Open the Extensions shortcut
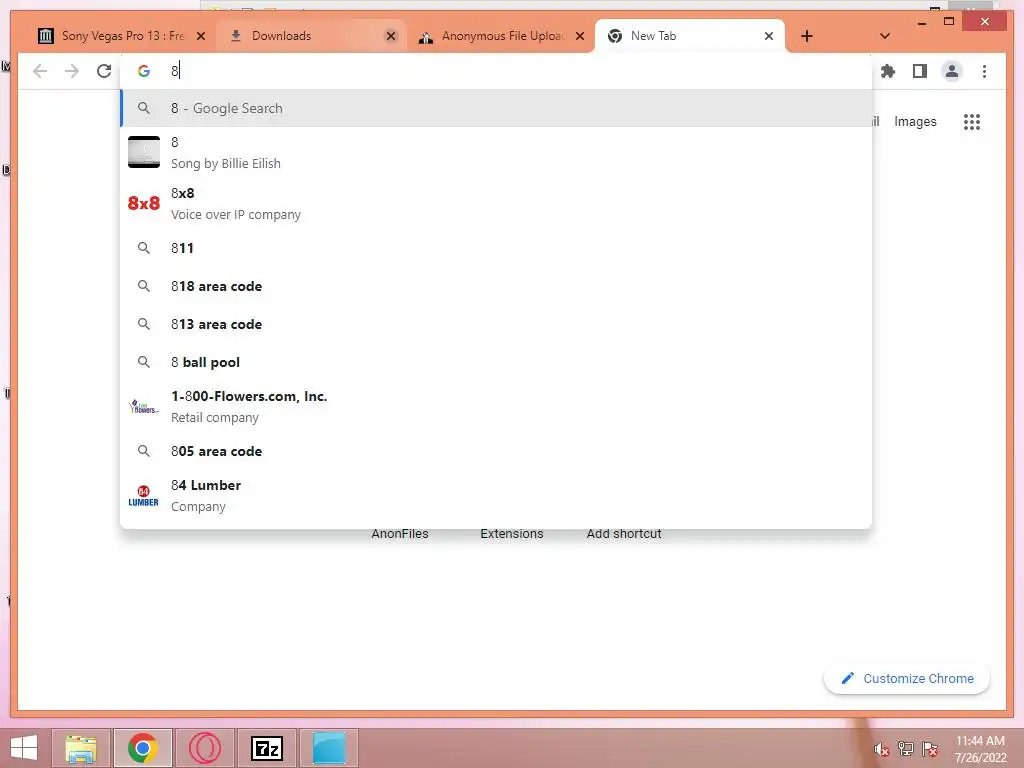The height and width of the screenshot is (768, 1024). [511, 534]
